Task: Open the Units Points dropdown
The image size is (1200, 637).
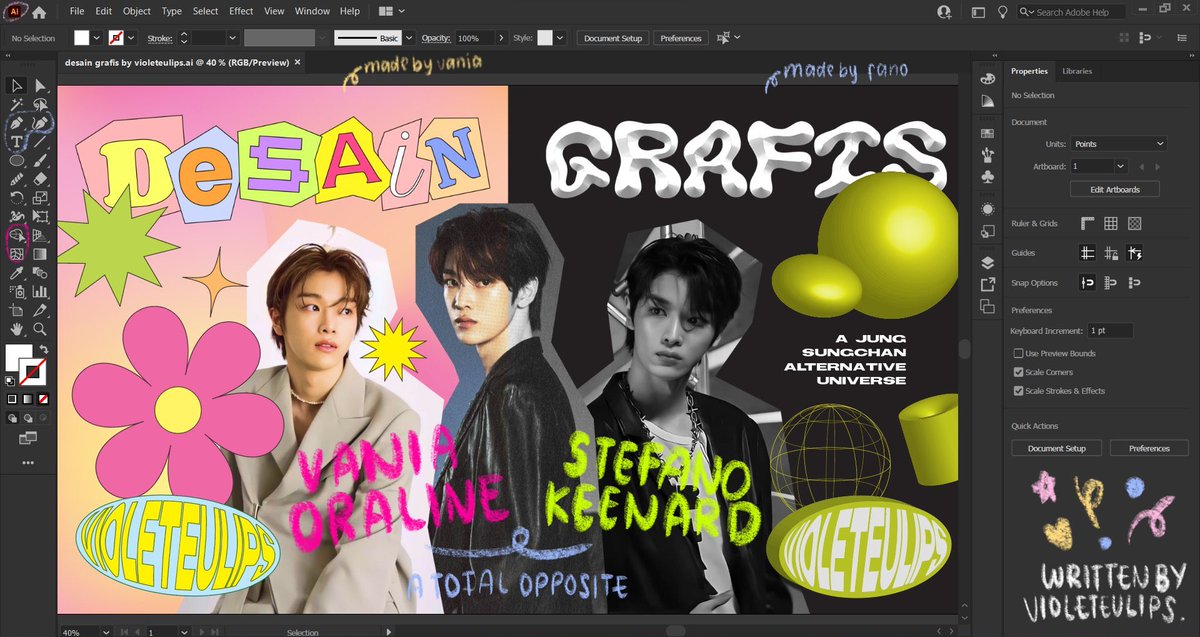Action: tap(1118, 144)
